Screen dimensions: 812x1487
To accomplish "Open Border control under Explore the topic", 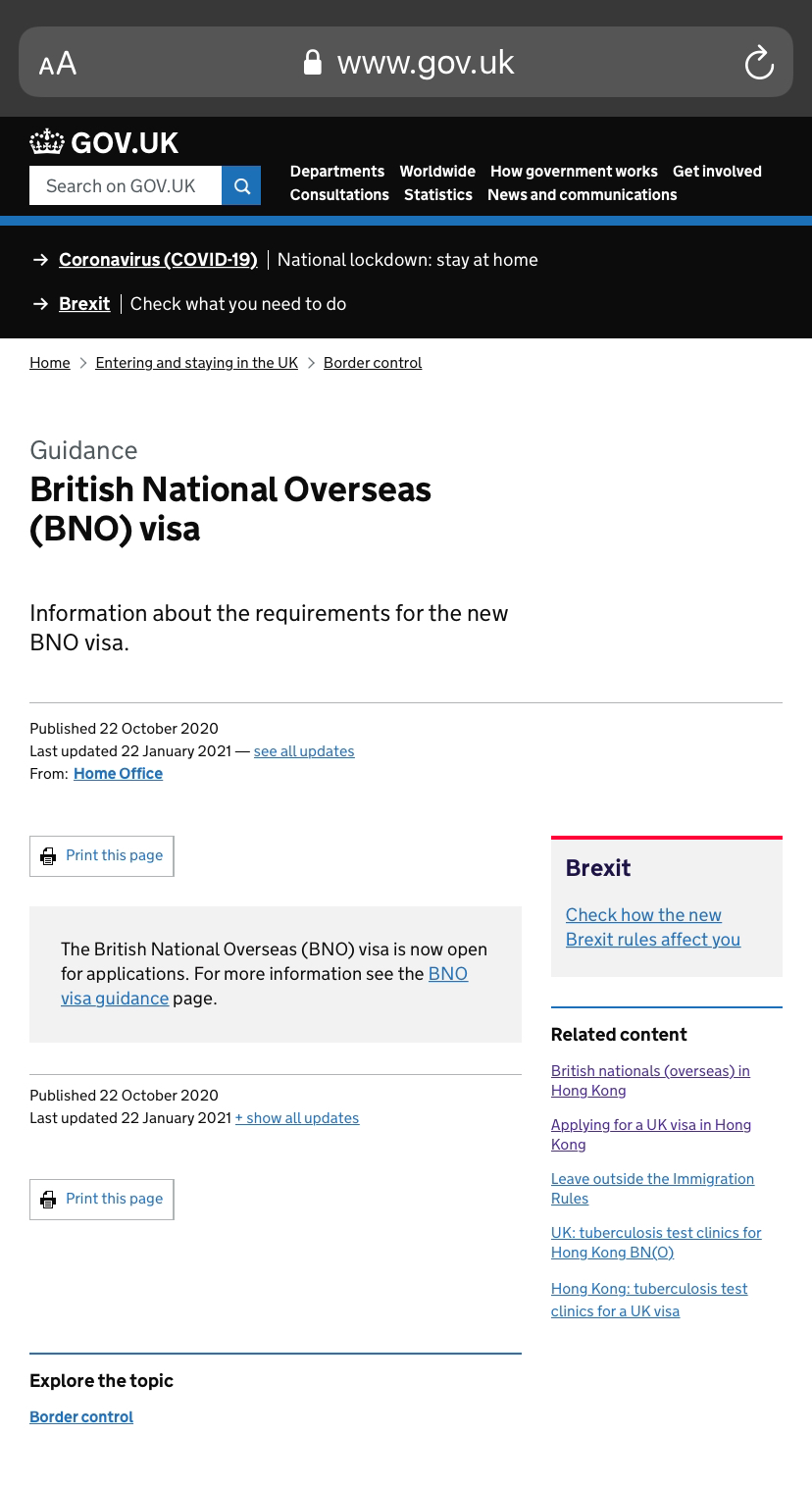I will click(81, 1417).
